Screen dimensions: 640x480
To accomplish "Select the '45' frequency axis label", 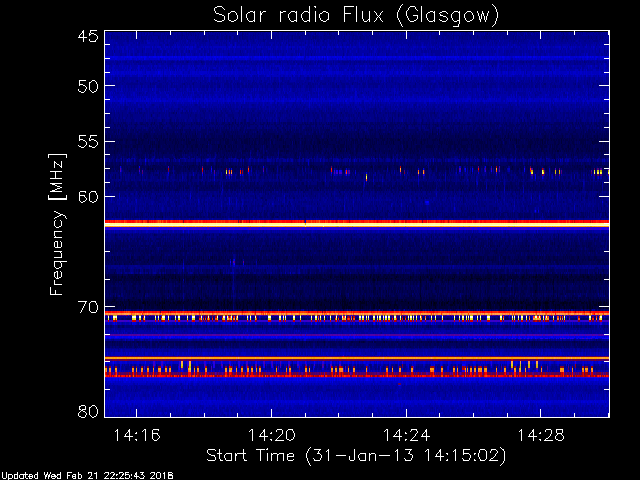I will [88, 36].
